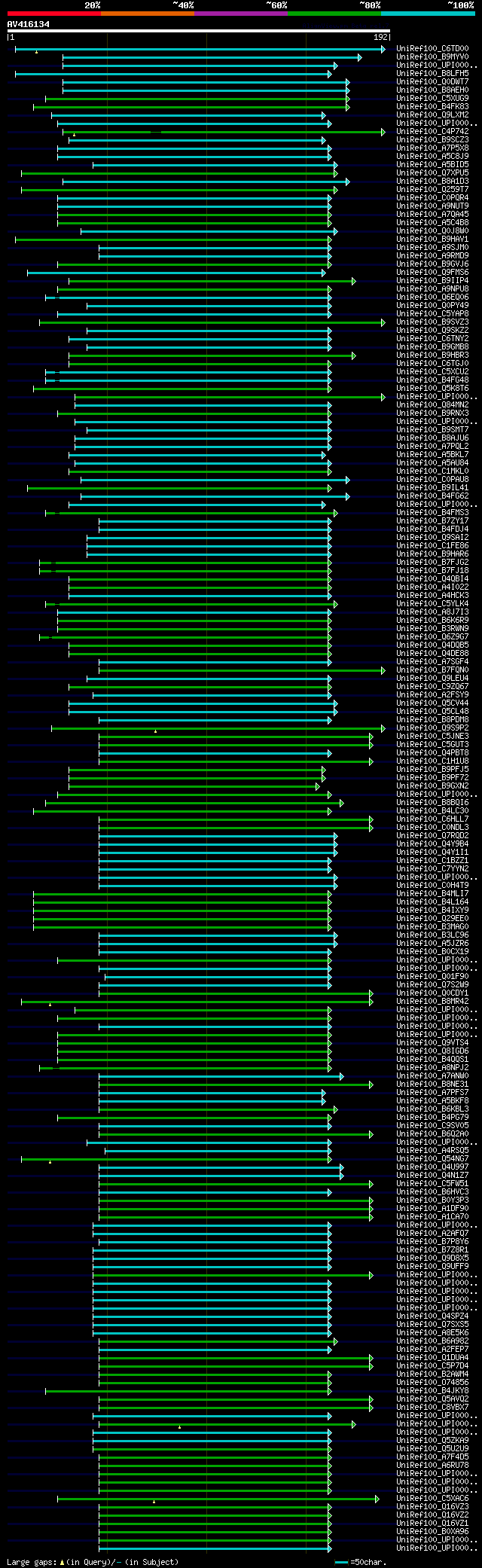Select the UniRef100_B4FK83 label
482x1568 pixels.
432,107
